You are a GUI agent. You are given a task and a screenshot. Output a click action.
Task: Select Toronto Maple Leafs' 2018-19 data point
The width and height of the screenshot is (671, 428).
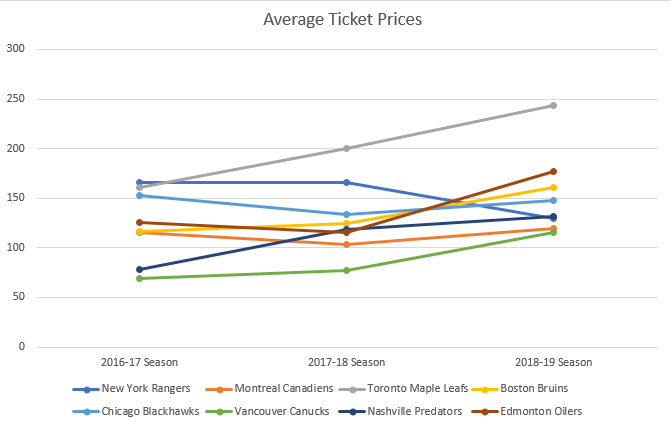(x=553, y=105)
